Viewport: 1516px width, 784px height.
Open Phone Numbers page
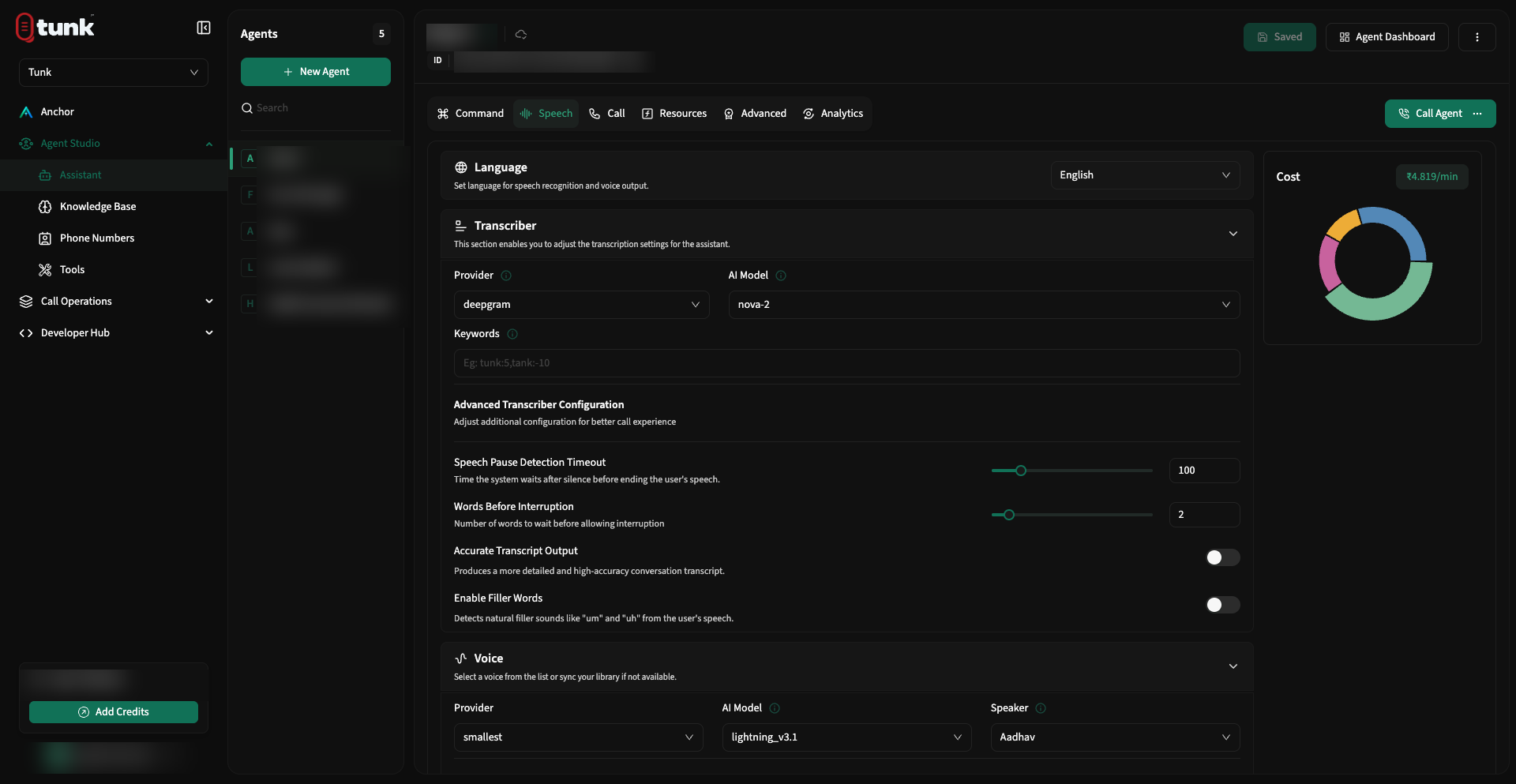click(114, 238)
